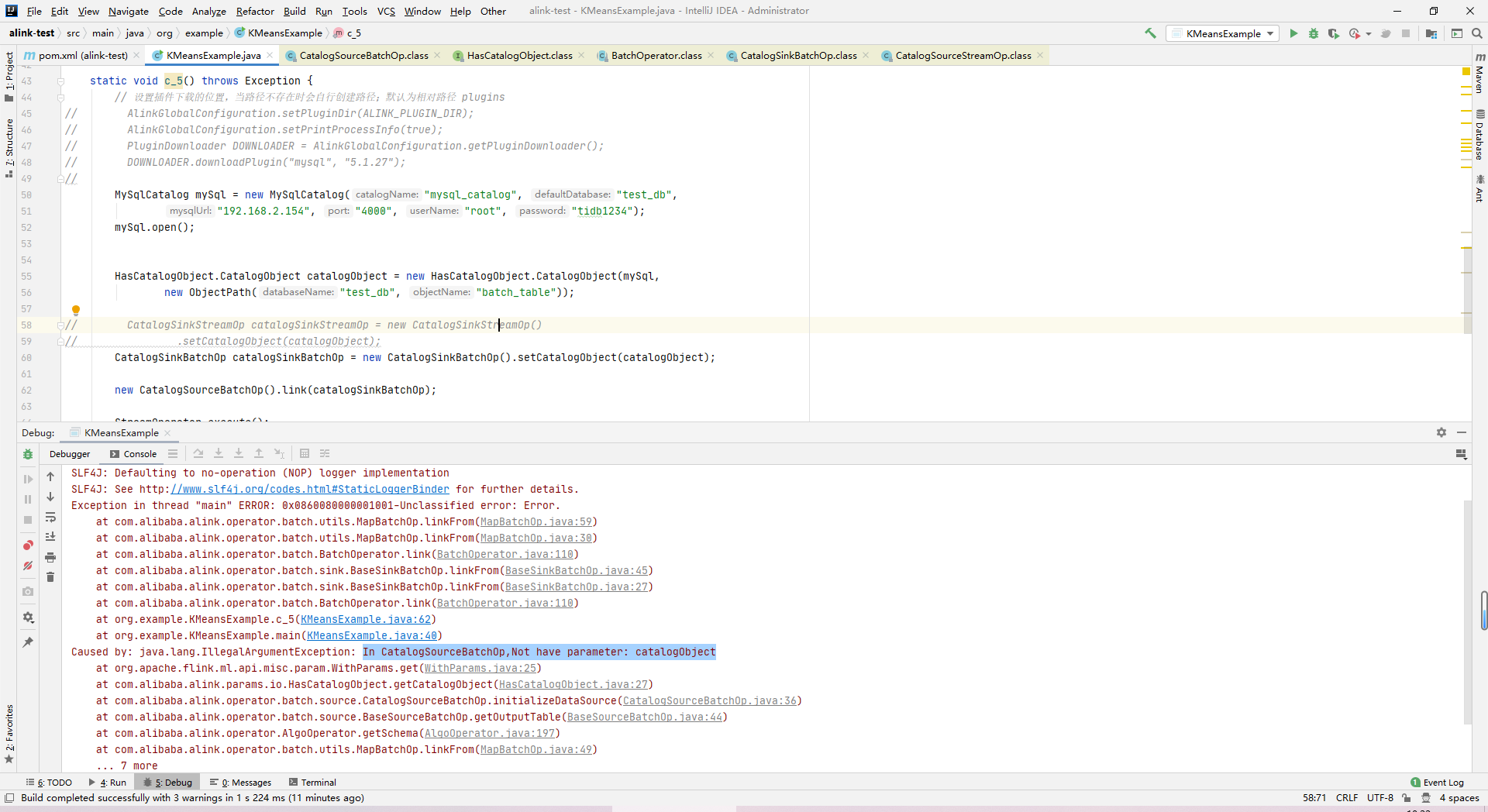1488x812 pixels.
Task: Toggle Mute Breakpoints icon
Action: tap(28, 566)
